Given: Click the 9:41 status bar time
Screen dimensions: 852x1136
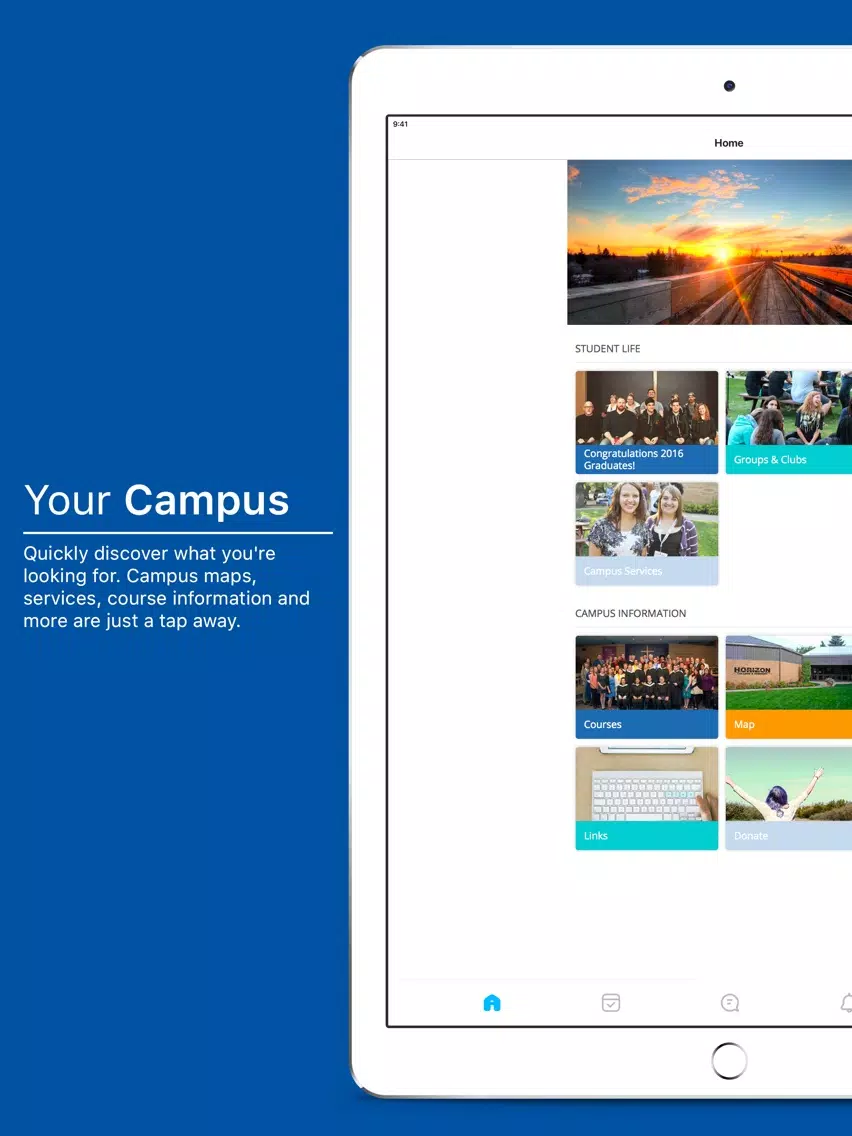Looking at the screenshot, I should 400,124.
